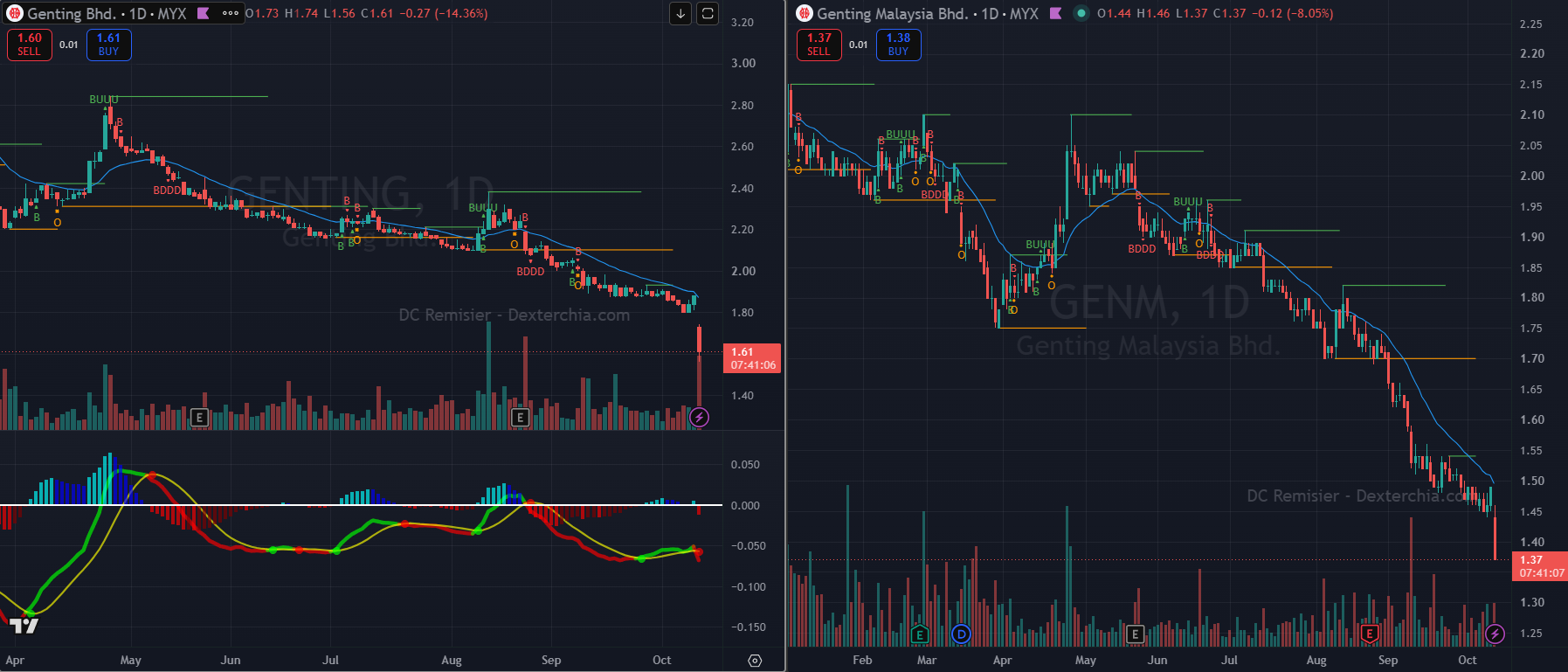This screenshot has width=1568, height=672.
Task: Click the Genting Bhd. symbol logo
Action: pos(14,13)
